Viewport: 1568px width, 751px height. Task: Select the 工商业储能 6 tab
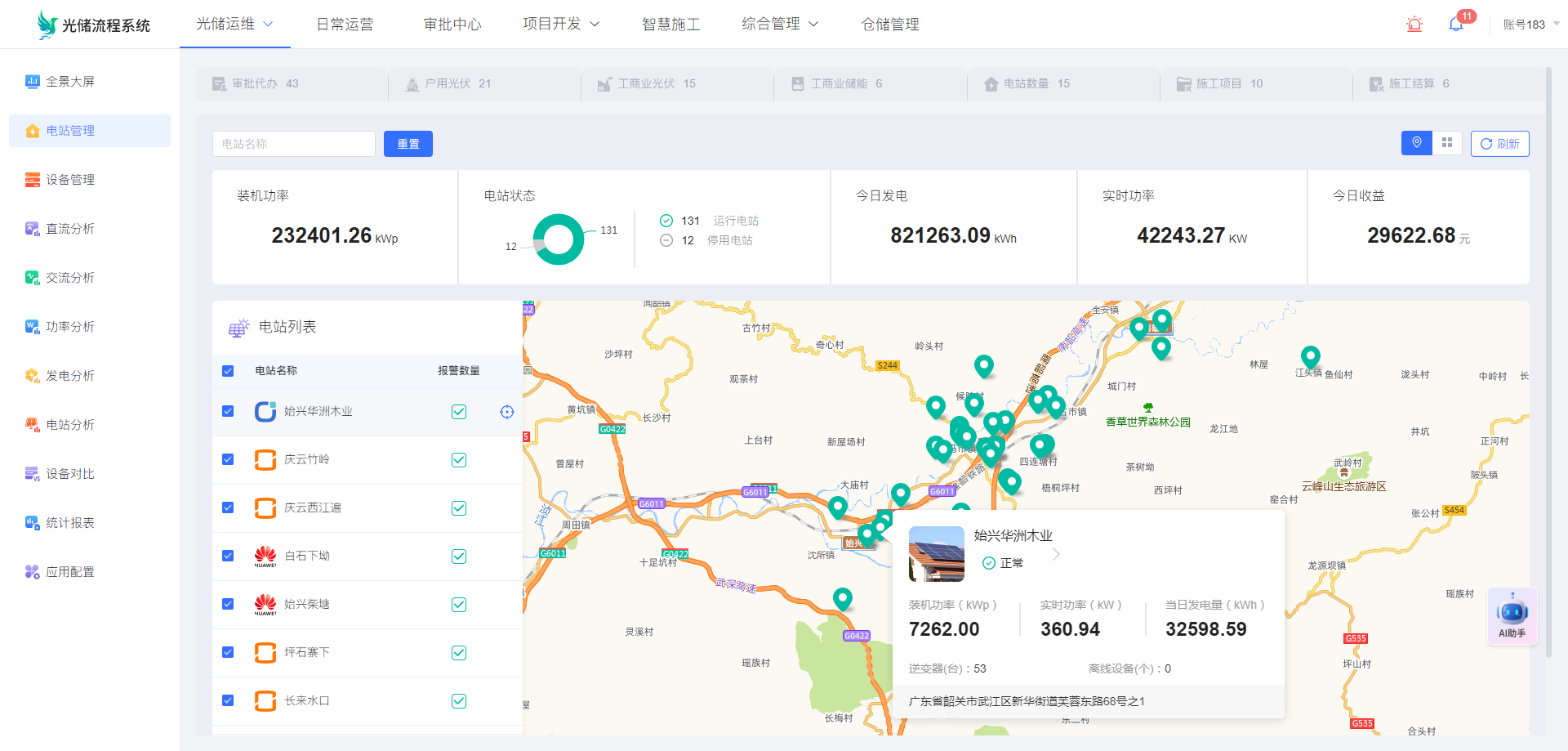pos(870,83)
